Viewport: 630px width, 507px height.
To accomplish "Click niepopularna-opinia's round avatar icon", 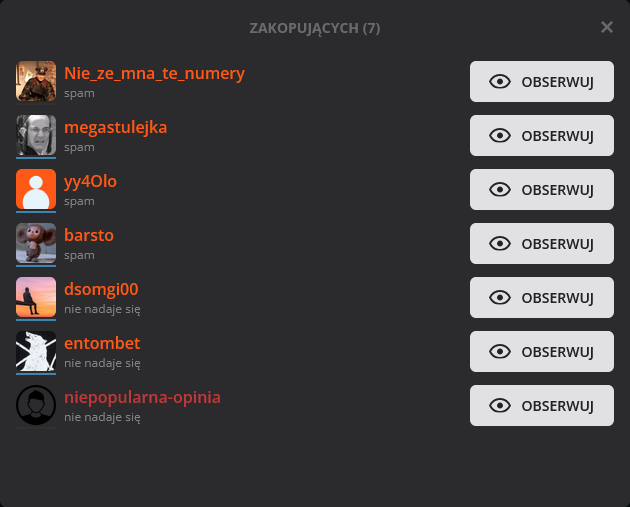I will tap(36, 405).
